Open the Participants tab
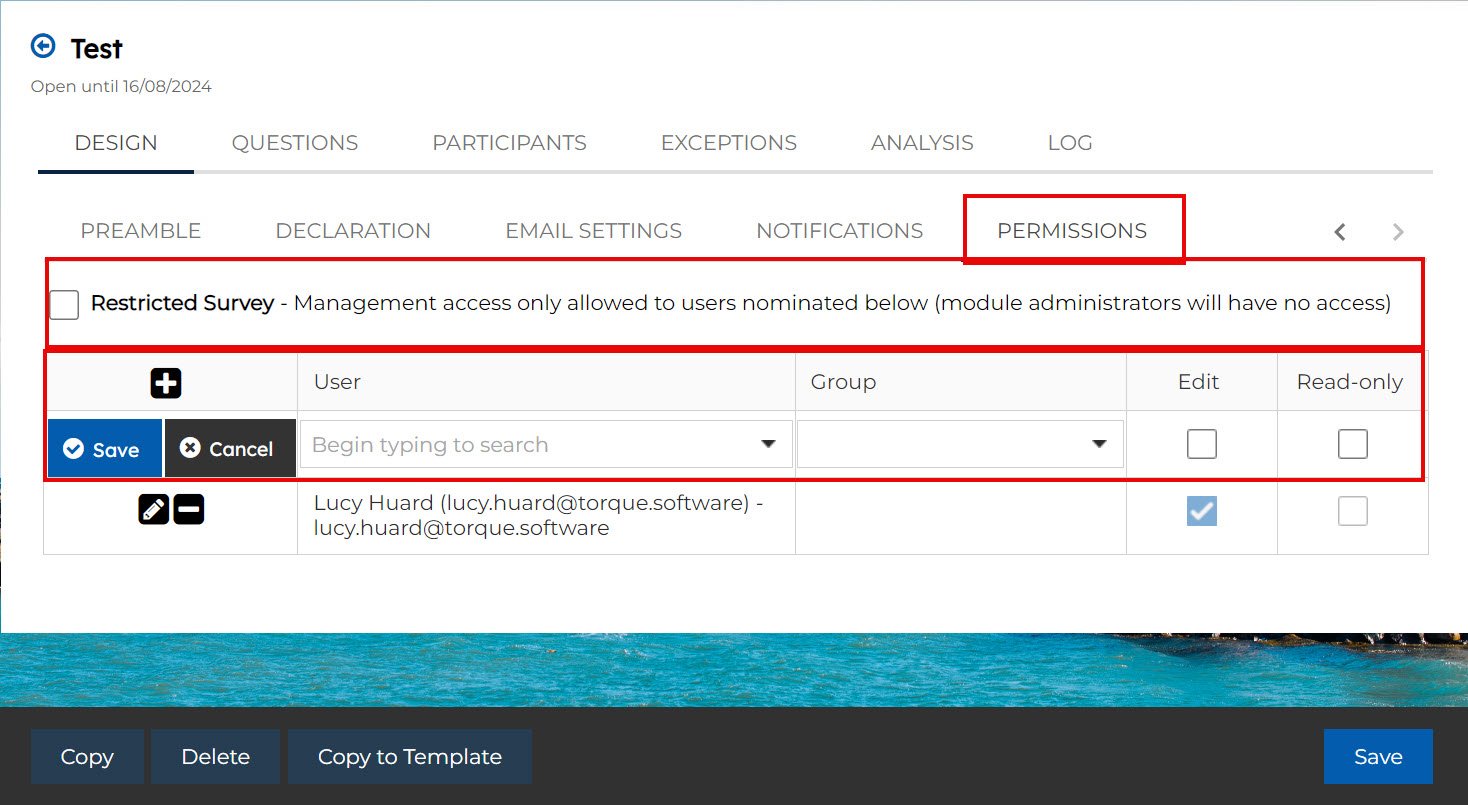Viewport: 1468px width, 805px height. [509, 143]
